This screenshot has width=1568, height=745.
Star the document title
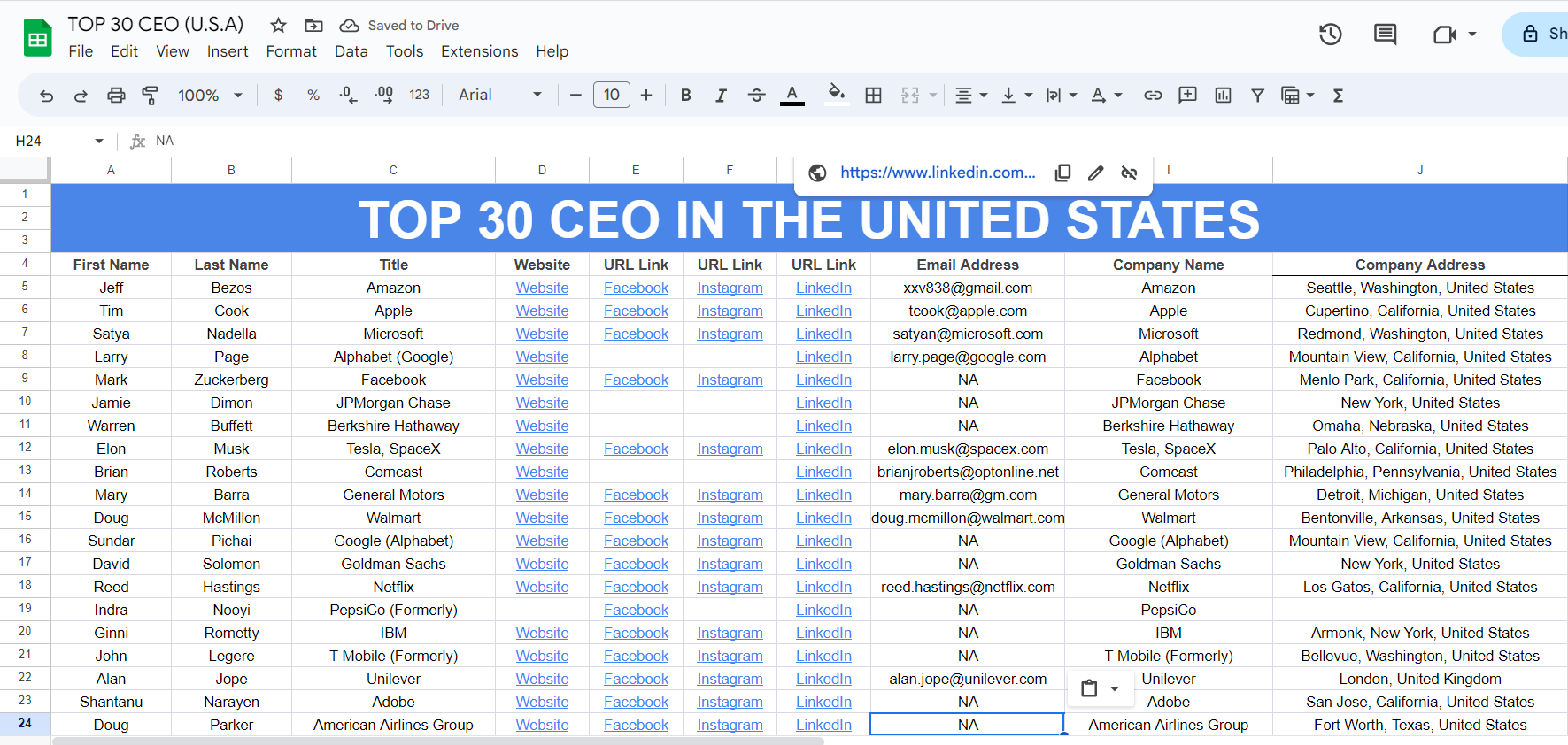[x=278, y=26]
